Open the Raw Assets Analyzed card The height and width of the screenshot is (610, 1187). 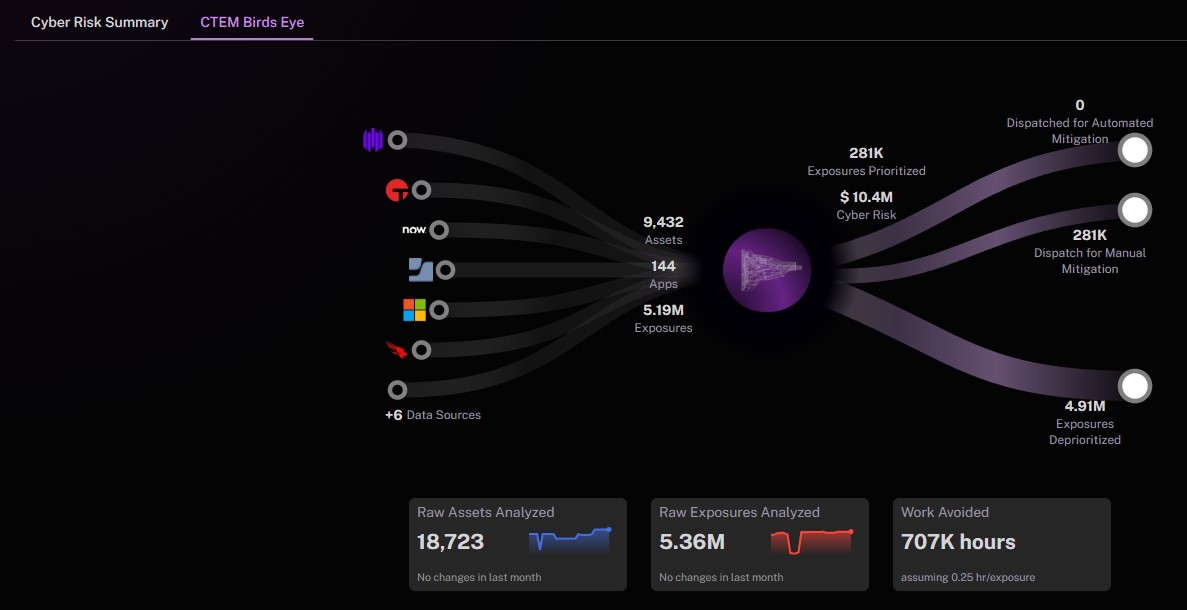click(x=518, y=544)
